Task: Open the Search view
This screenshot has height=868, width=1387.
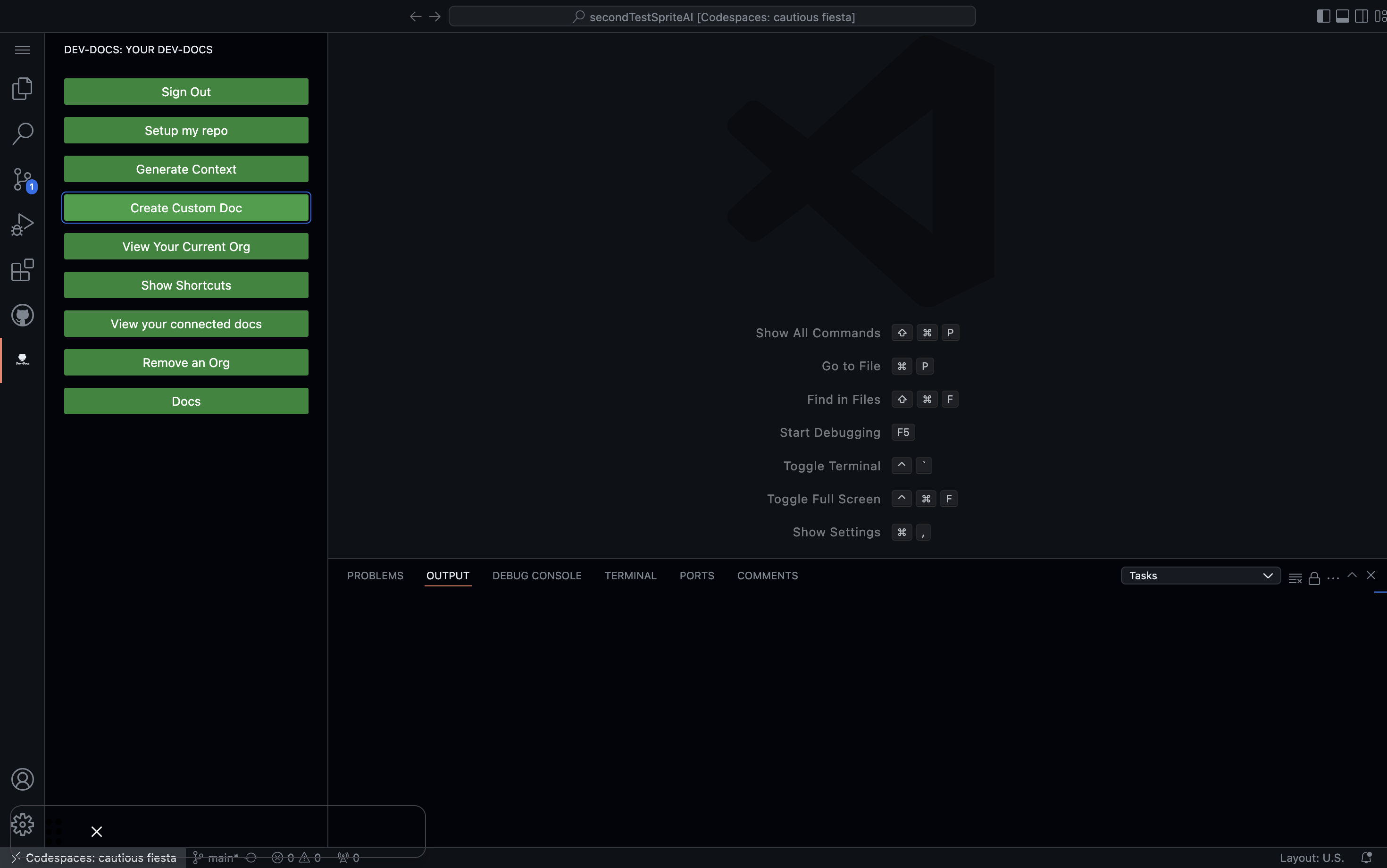Action: point(22,133)
